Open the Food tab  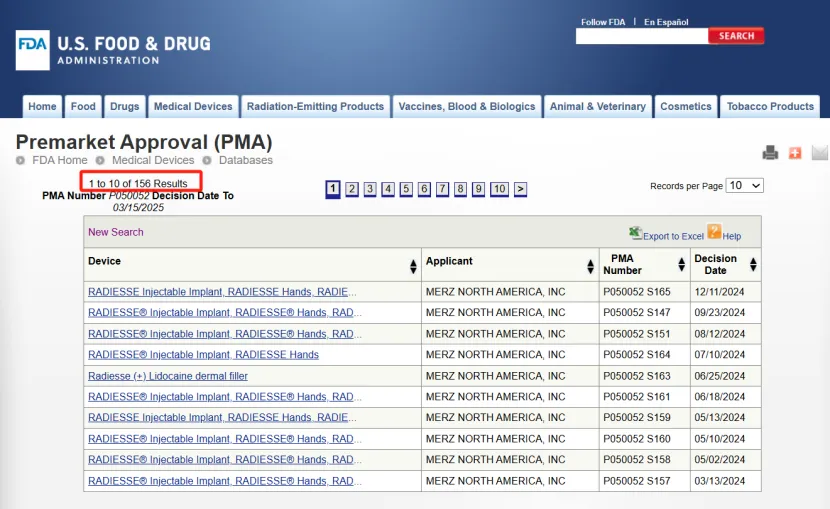point(83,106)
